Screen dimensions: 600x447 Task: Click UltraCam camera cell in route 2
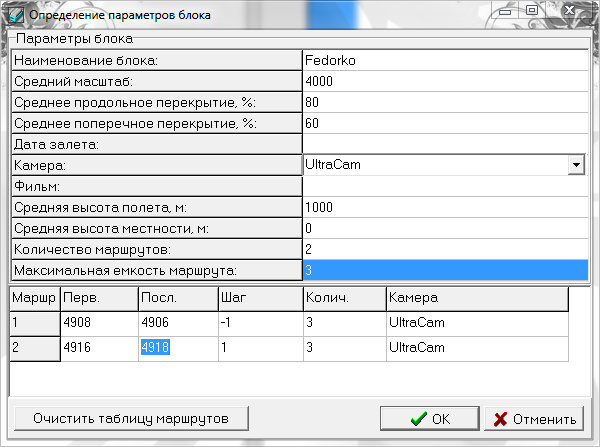477,348
